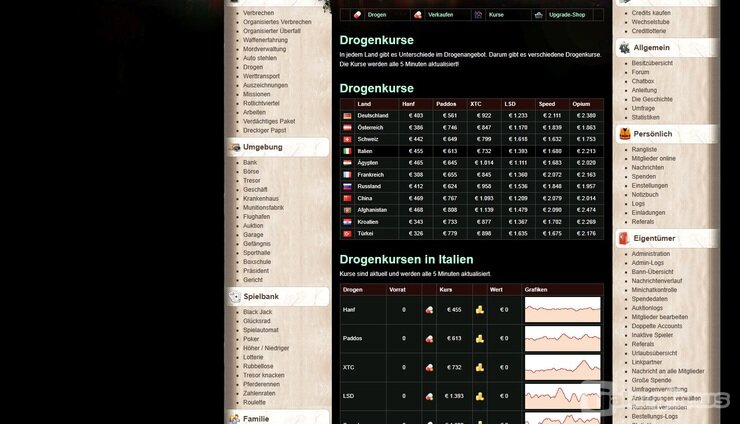This screenshot has width=740, height=424.
Task: Open the Upgrade-Shop tab
Action: [567, 15]
